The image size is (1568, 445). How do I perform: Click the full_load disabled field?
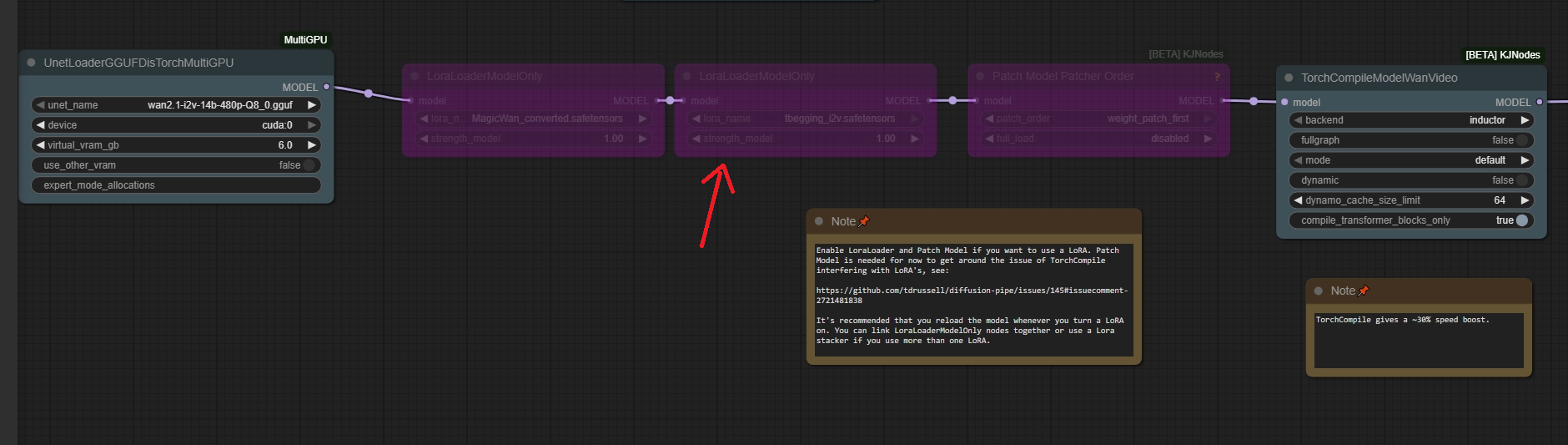[x=1098, y=139]
